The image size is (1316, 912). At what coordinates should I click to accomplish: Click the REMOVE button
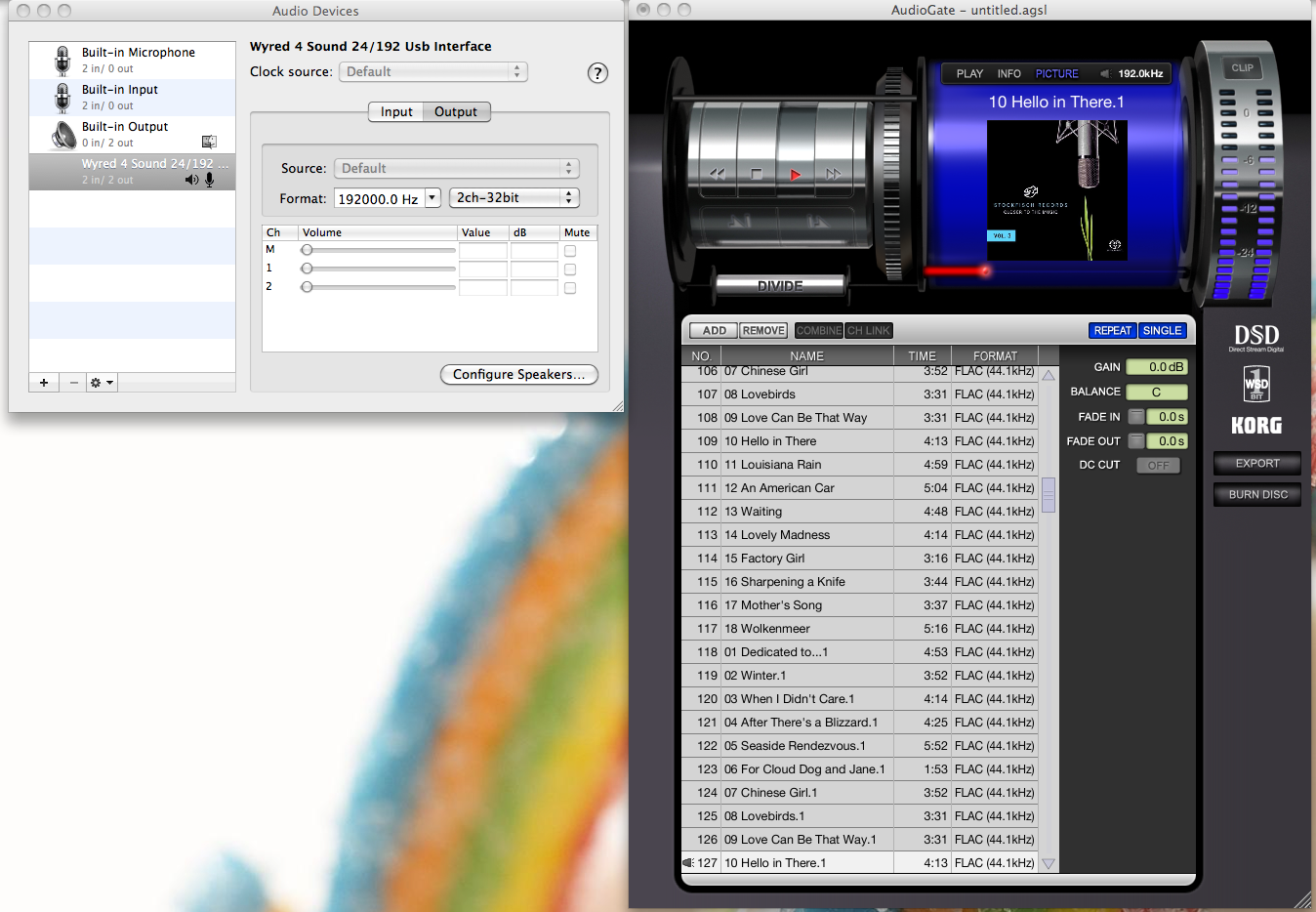click(x=763, y=331)
